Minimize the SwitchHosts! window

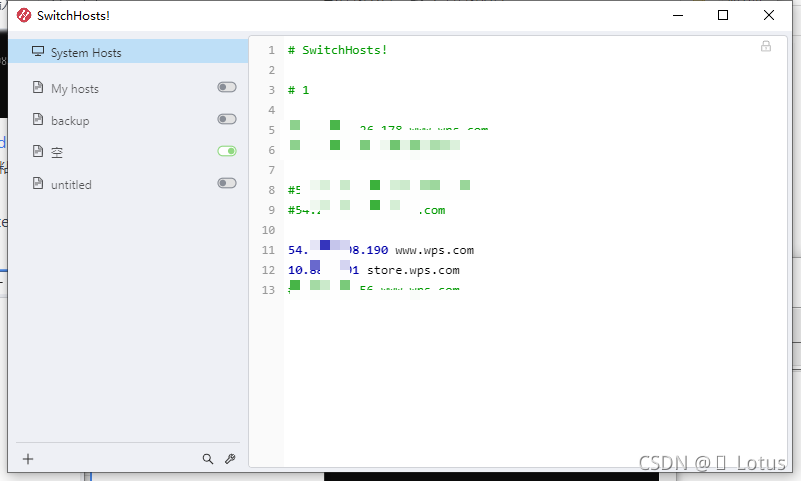(x=678, y=15)
